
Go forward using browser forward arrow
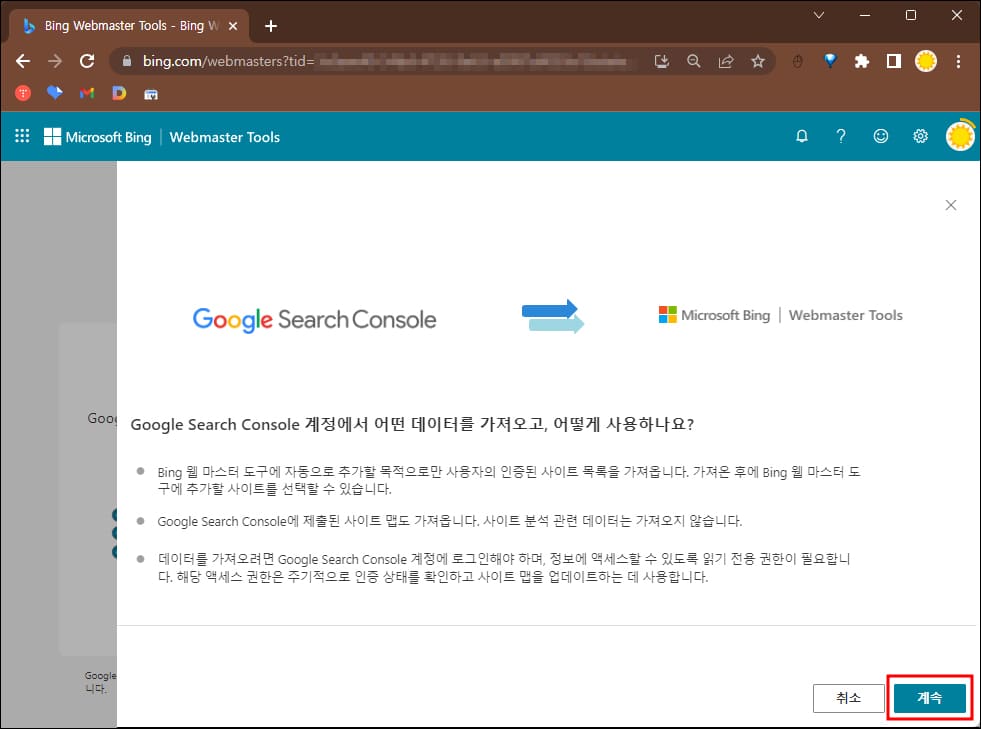tap(55, 61)
